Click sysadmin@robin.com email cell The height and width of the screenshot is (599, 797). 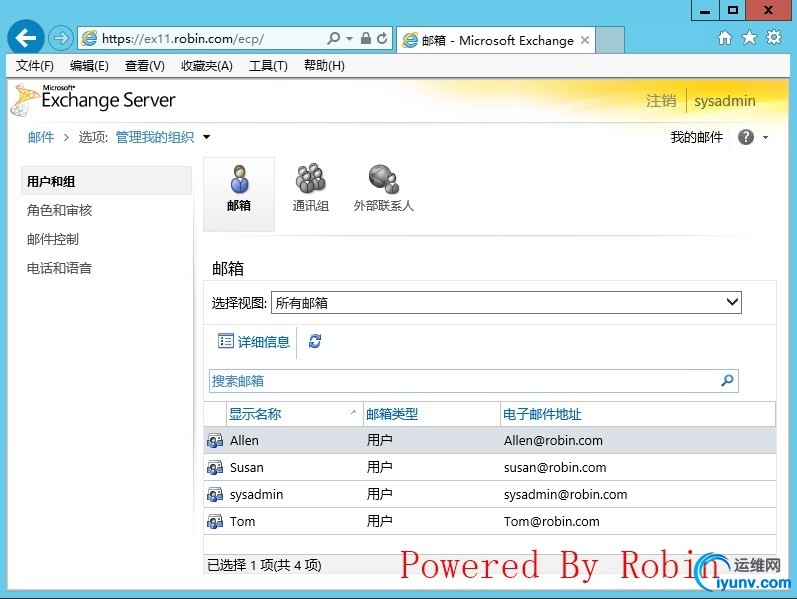pos(565,494)
